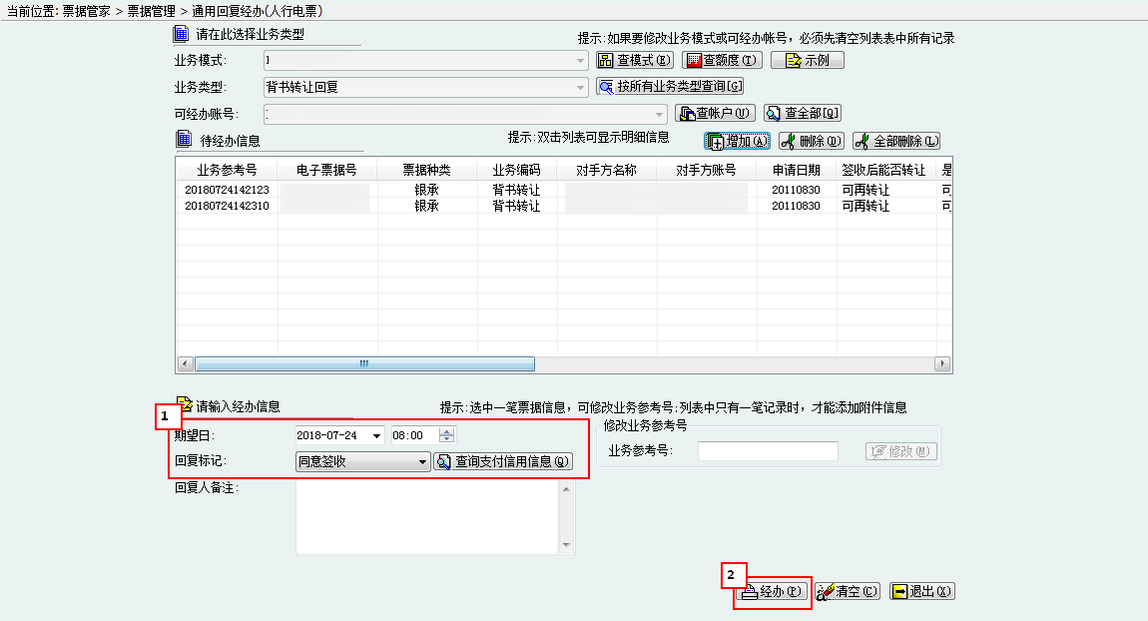Click the 查额度 (T) button

pos(722,60)
